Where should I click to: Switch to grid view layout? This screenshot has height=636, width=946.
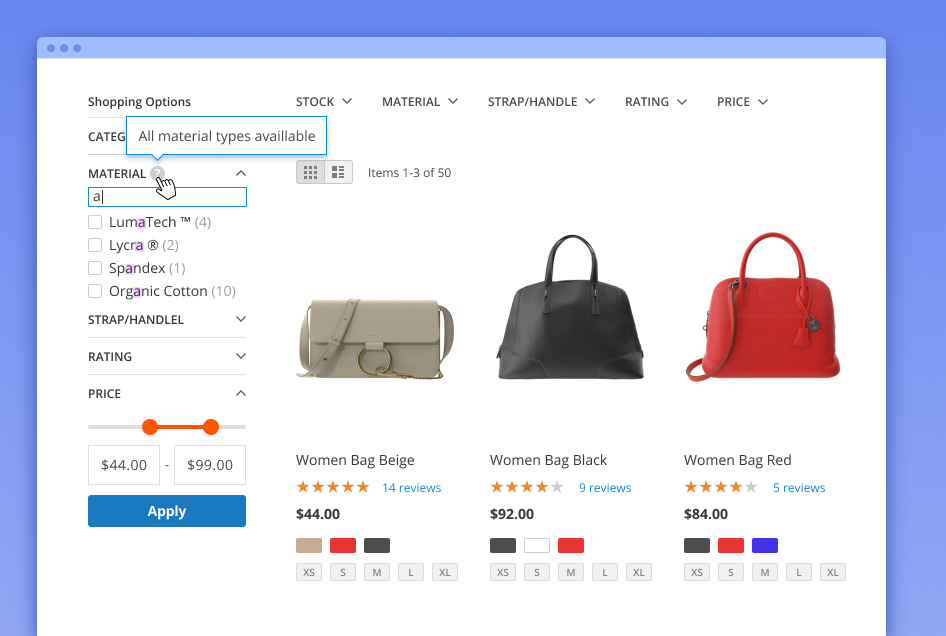(x=311, y=172)
